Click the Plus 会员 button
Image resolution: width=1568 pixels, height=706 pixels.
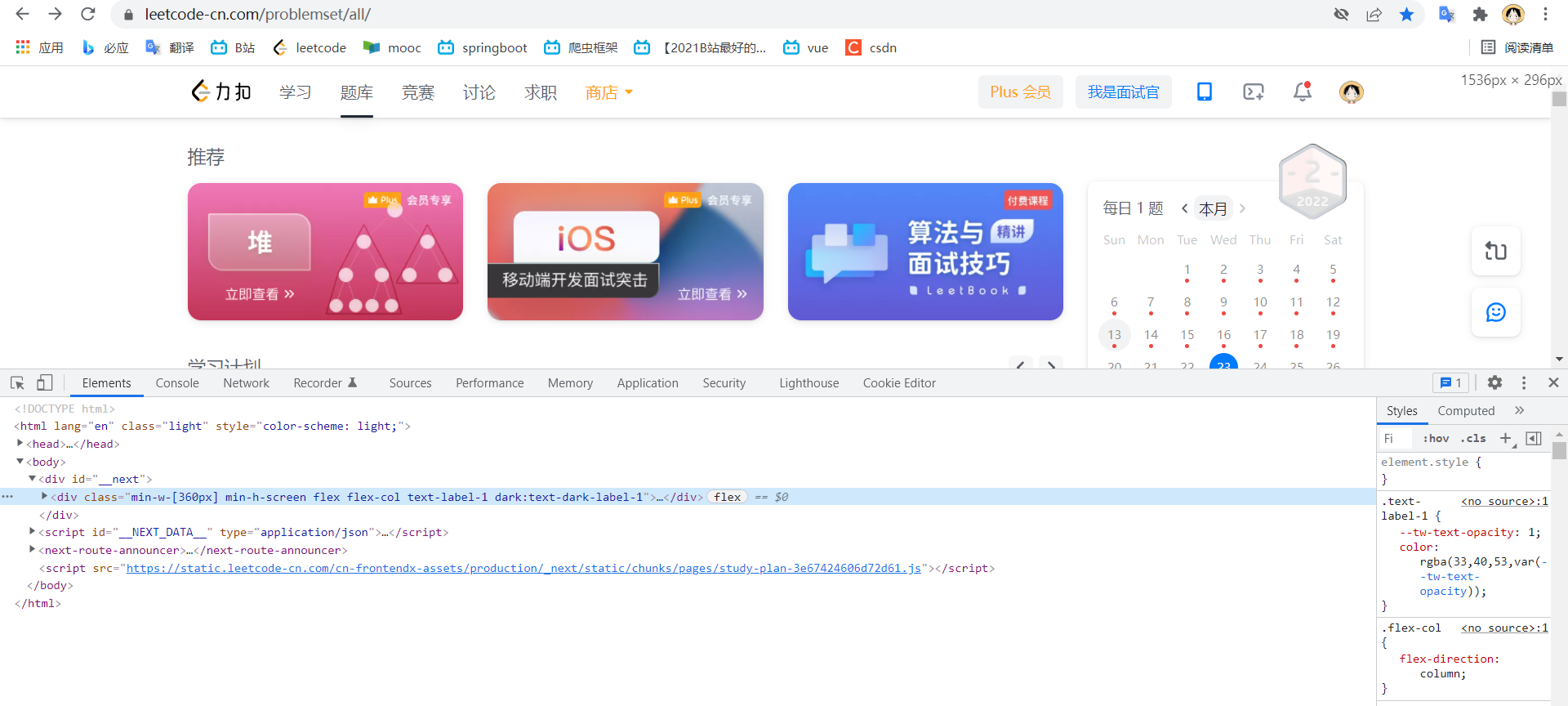(x=1020, y=92)
